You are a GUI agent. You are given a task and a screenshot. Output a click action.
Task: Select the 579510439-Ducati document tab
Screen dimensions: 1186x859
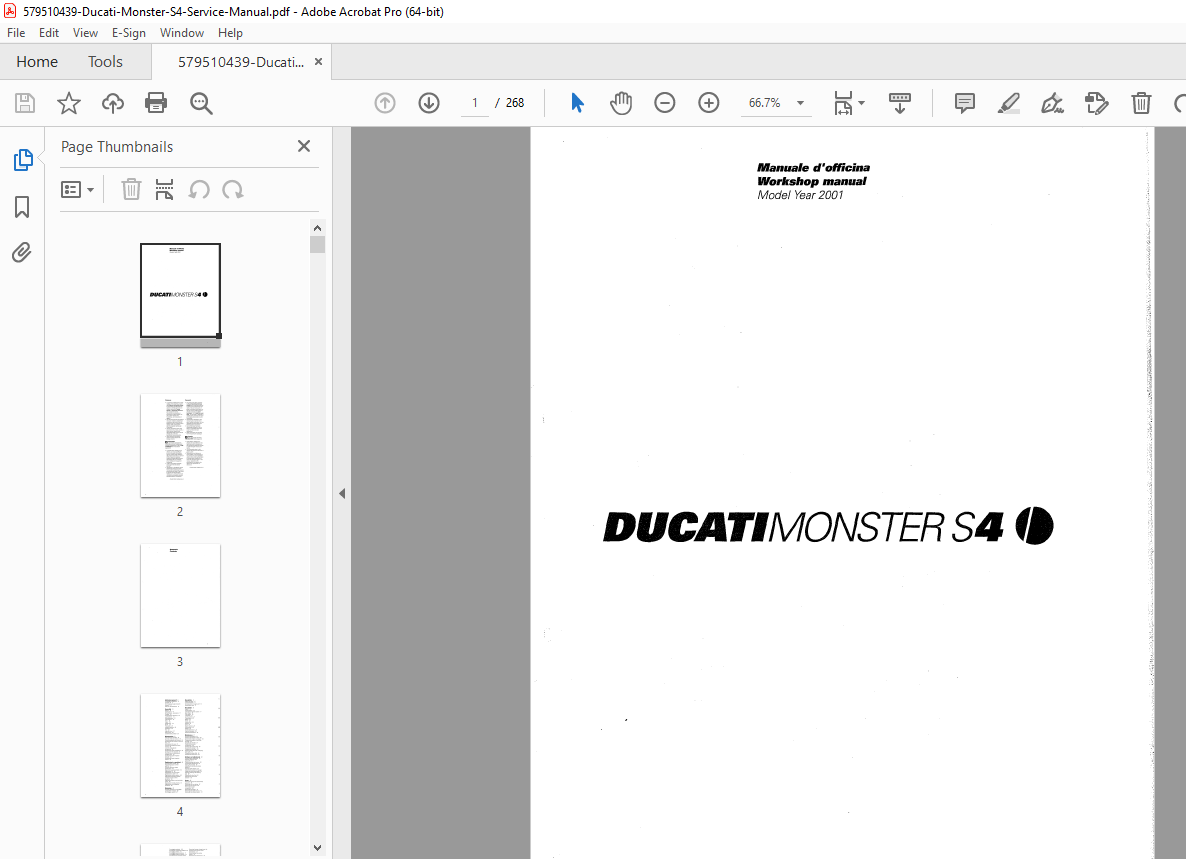[241, 62]
